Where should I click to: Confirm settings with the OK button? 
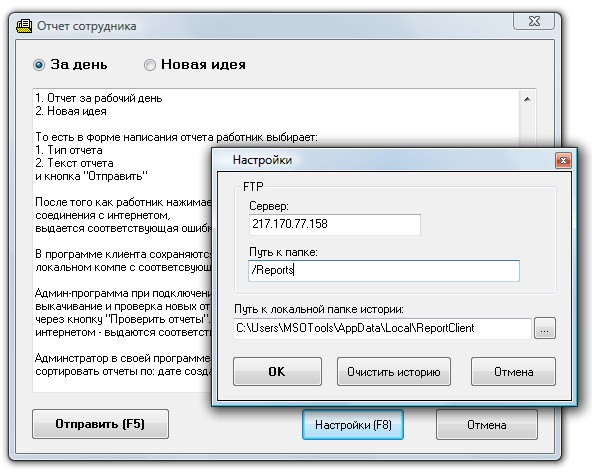click(277, 372)
